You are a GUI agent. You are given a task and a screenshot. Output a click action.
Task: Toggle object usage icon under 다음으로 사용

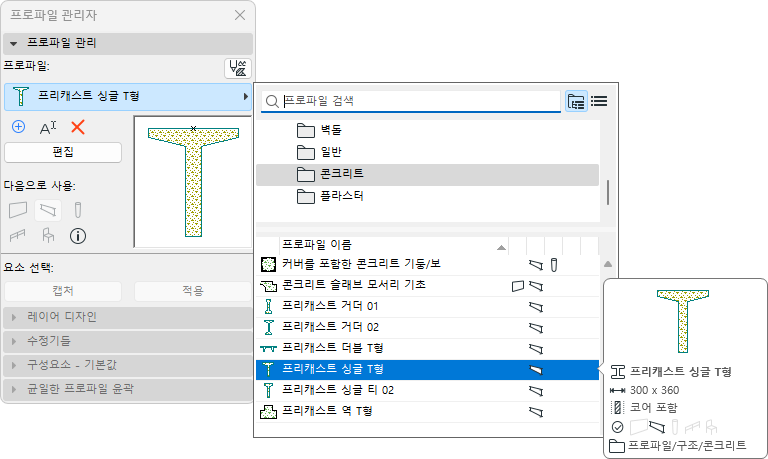48,236
